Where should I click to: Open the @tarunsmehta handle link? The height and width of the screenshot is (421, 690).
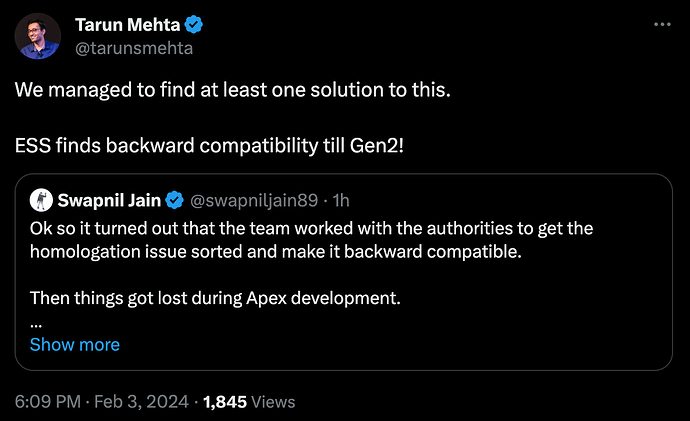[134, 48]
